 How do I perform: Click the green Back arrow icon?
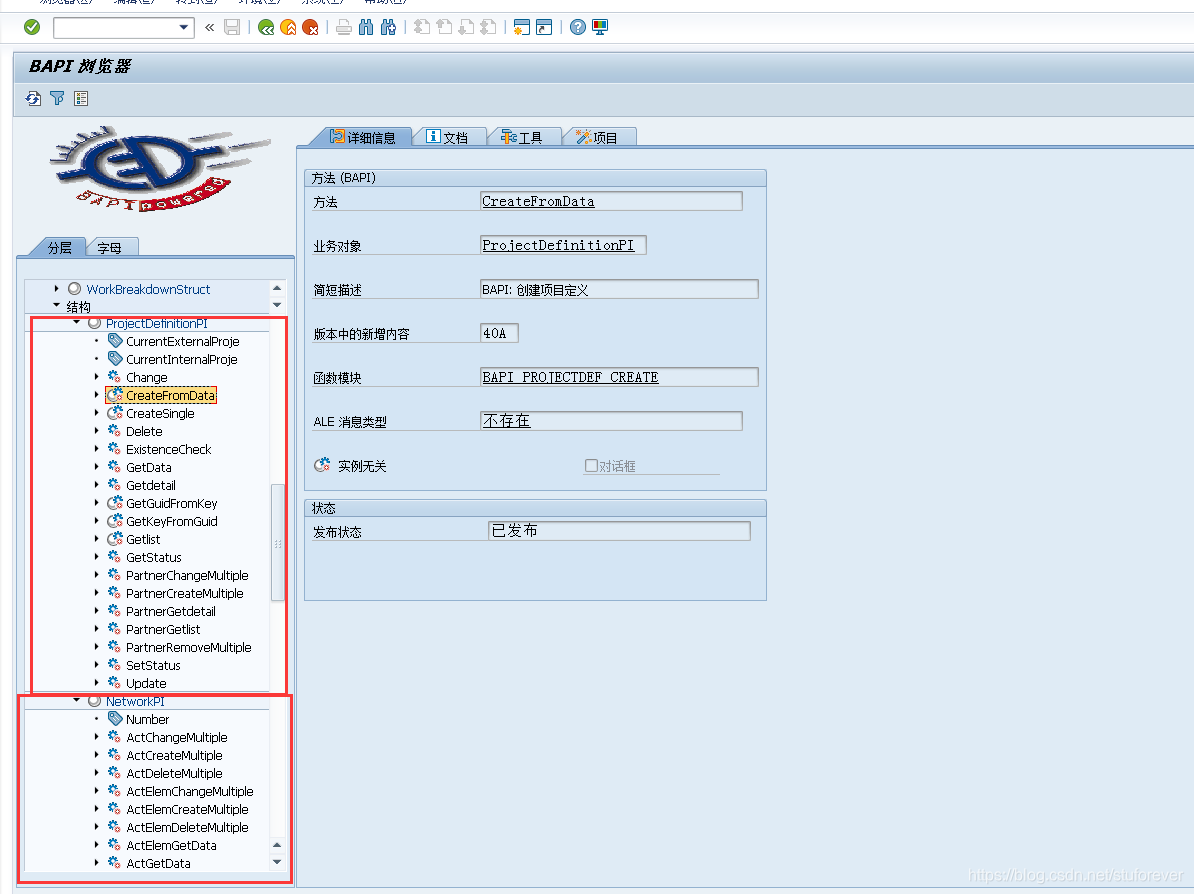tap(266, 27)
